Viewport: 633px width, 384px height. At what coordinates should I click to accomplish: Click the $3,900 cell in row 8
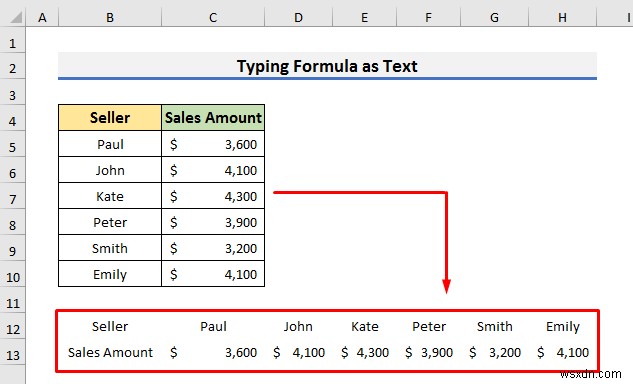click(213, 222)
